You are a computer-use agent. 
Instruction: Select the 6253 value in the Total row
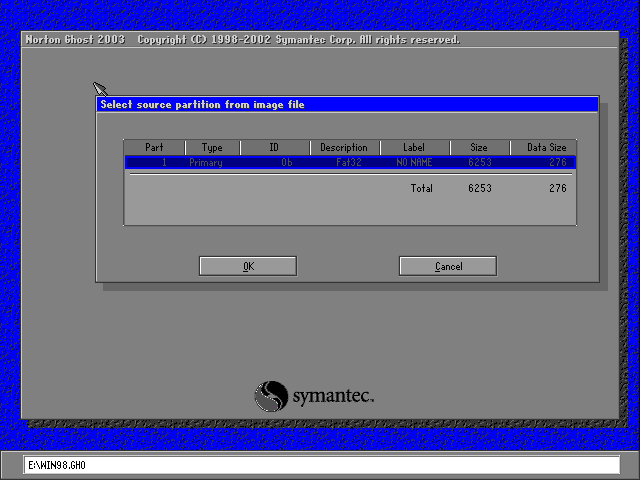click(x=480, y=188)
